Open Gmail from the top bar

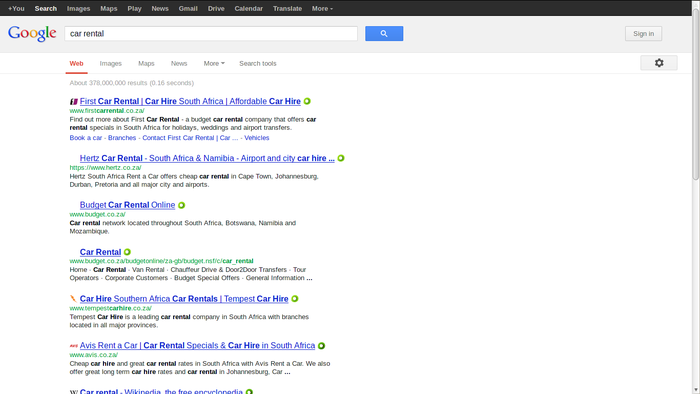(188, 8)
